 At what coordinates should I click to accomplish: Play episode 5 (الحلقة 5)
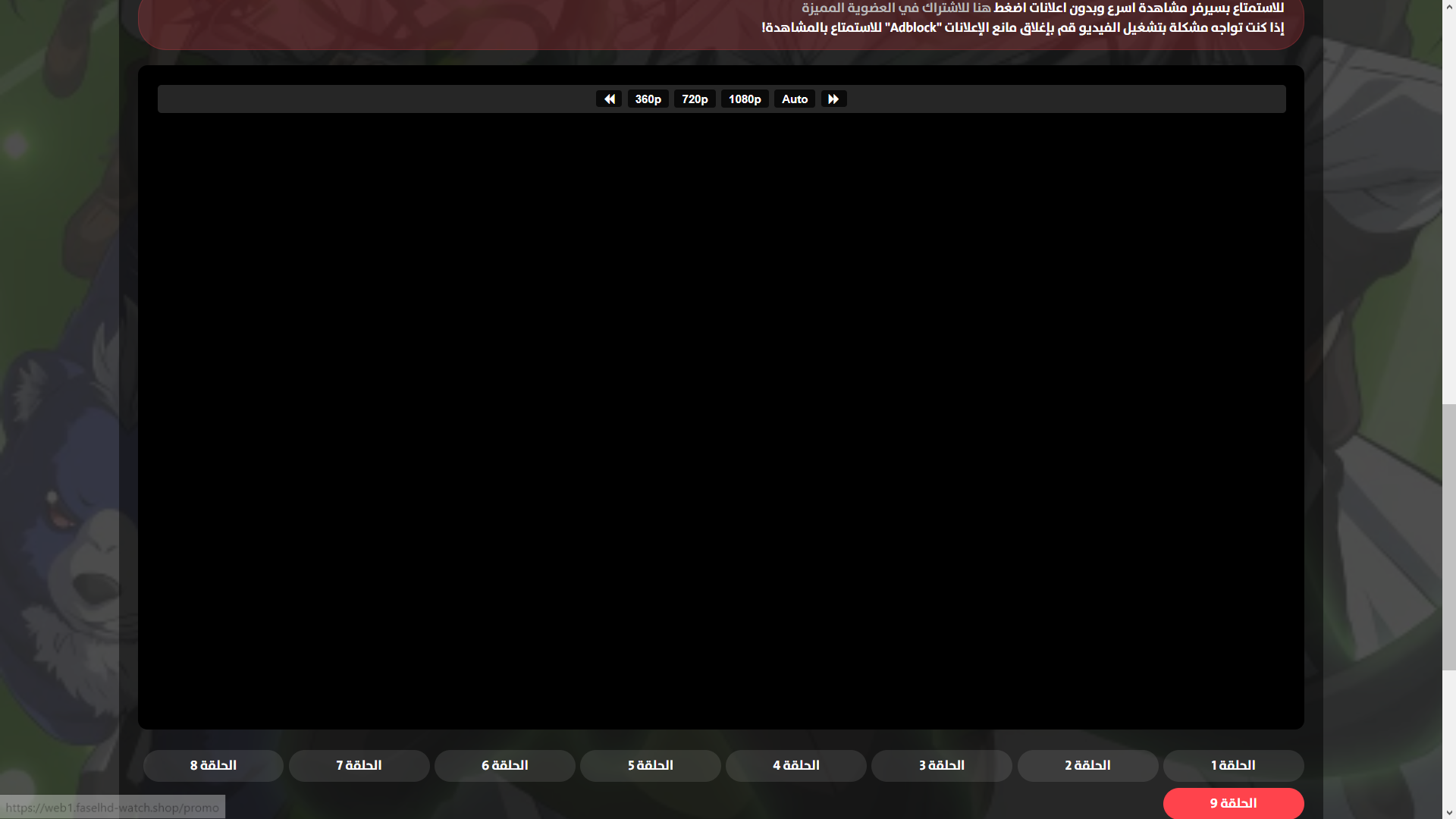point(651,765)
